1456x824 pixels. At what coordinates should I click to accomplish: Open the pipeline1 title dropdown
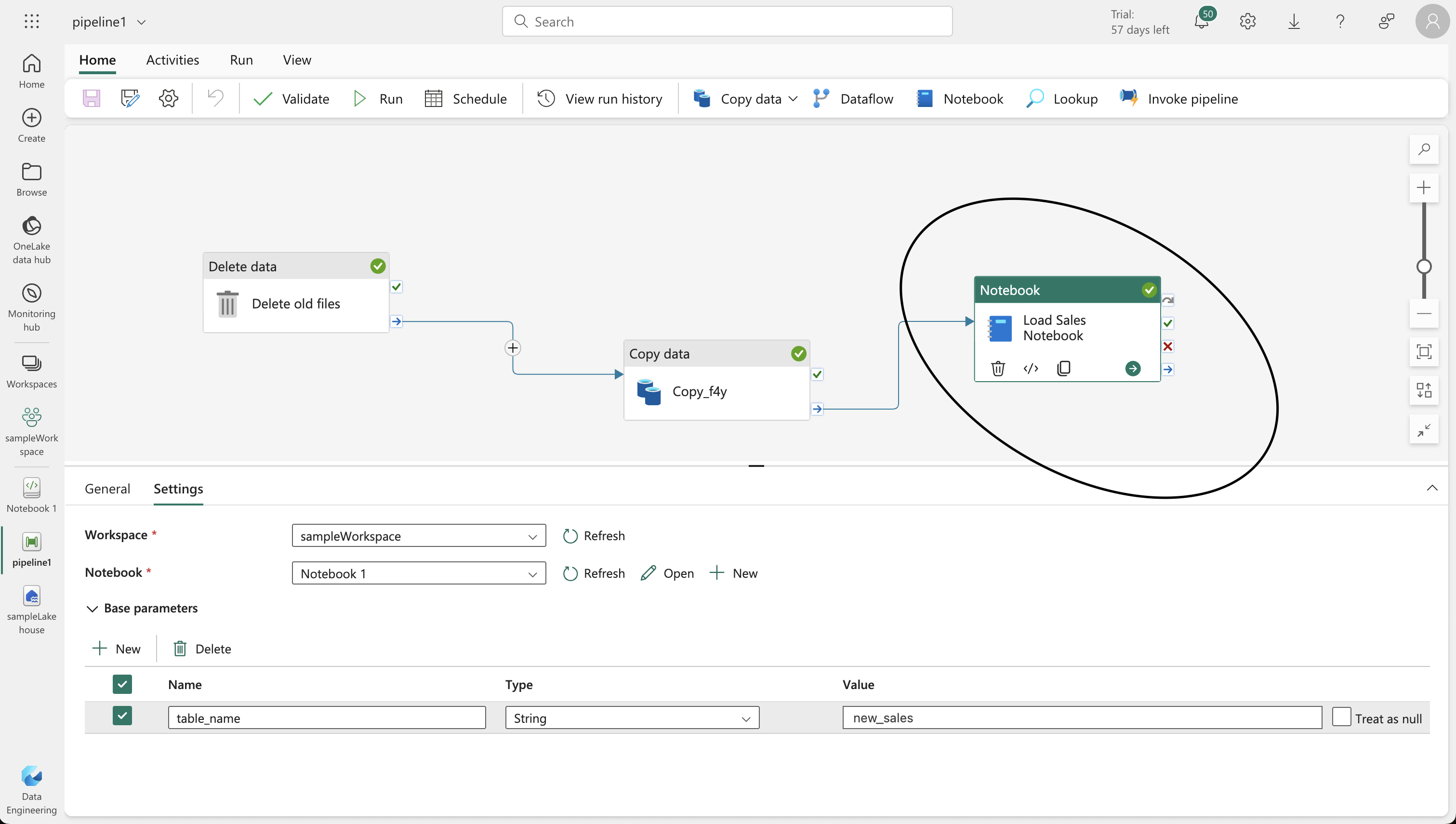(142, 22)
